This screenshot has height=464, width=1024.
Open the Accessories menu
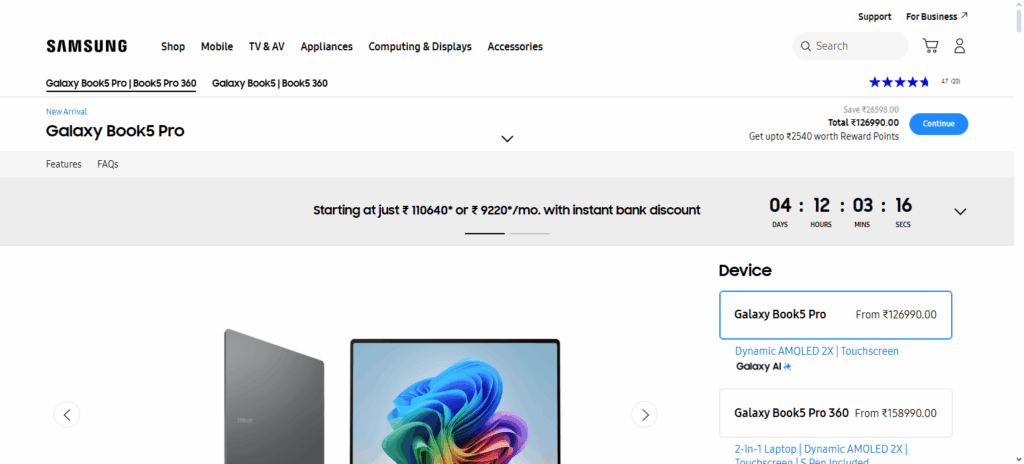coord(515,46)
